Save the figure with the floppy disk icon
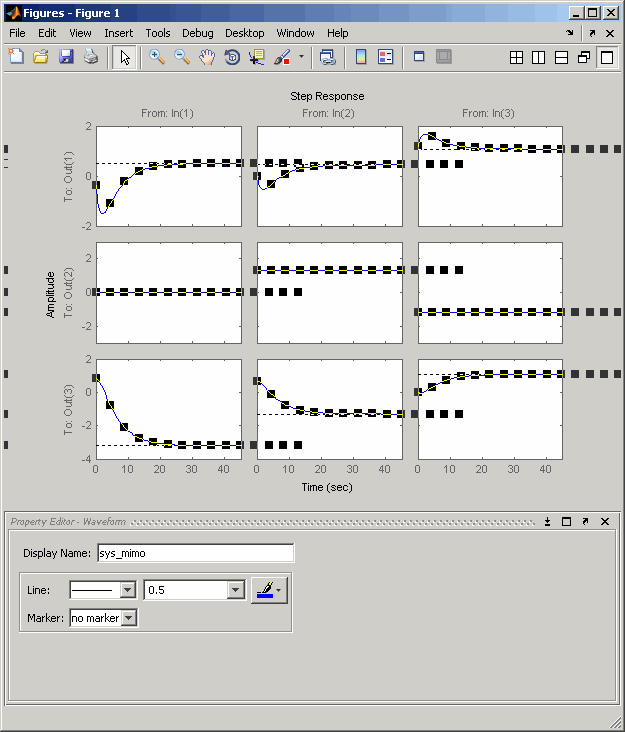The width and height of the screenshot is (625, 732). pyautogui.click(x=66, y=57)
